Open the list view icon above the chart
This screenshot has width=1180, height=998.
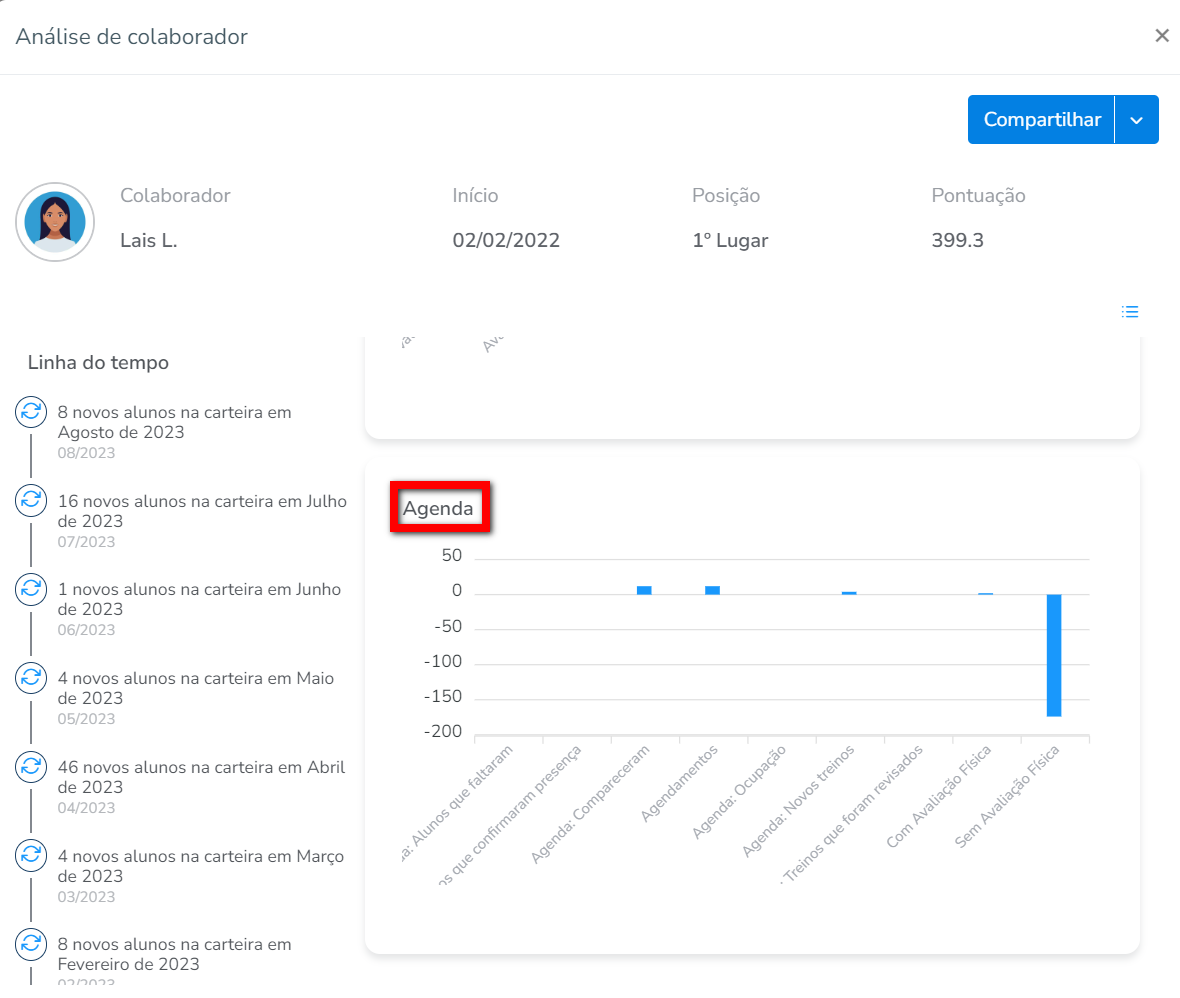click(x=1130, y=312)
